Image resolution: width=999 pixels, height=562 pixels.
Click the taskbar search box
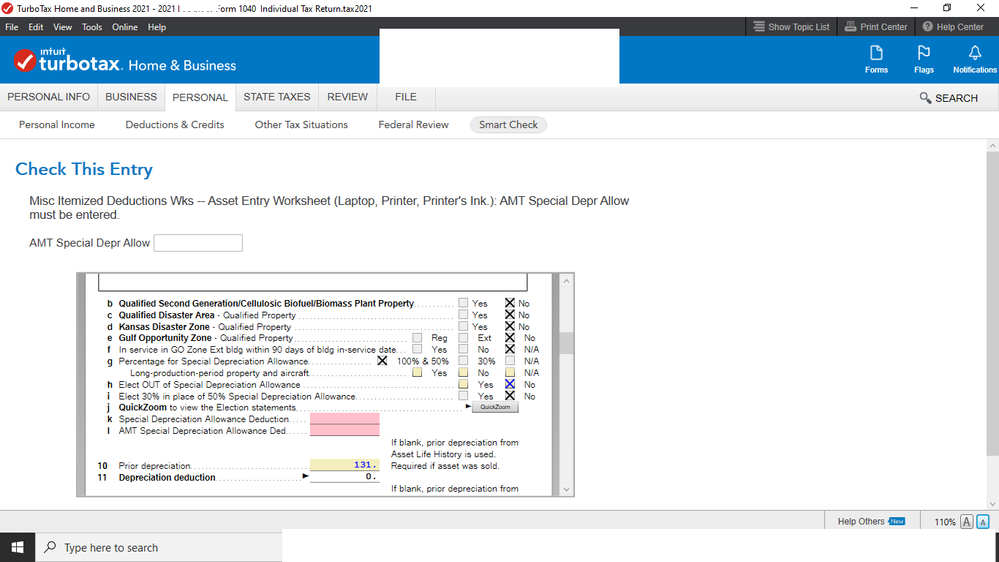pos(159,547)
